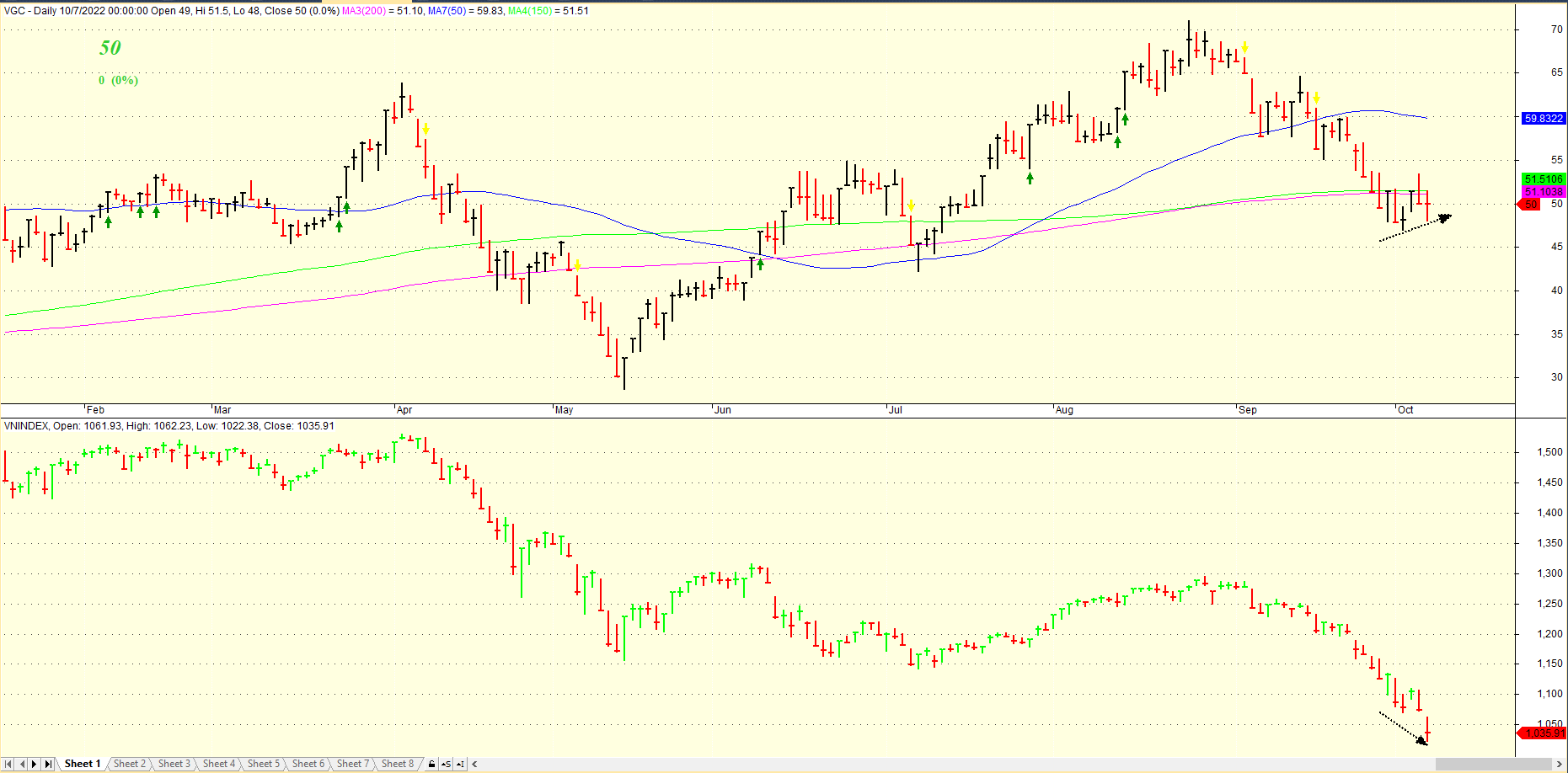This screenshot has width=1568, height=773.
Task: Switch to Sheet 2 tab
Action: pyautogui.click(x=130, y=764)
